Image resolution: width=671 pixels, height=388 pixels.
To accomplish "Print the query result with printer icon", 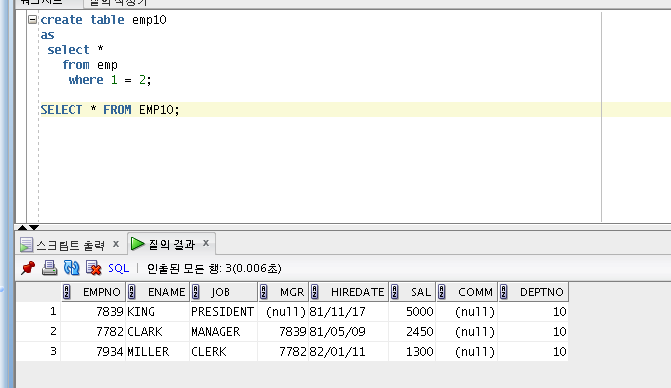I will [50, 268].
